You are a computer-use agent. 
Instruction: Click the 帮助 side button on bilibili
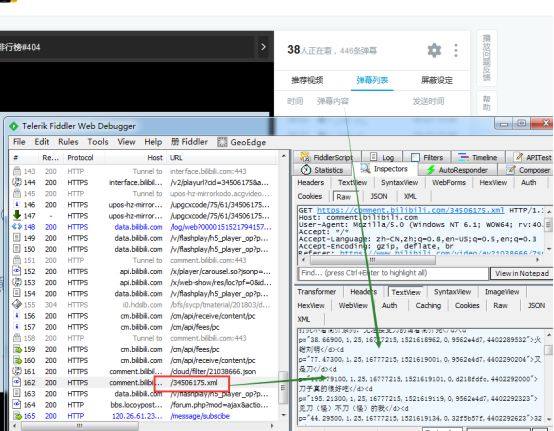pyautogui.click(x=487, y=103)
